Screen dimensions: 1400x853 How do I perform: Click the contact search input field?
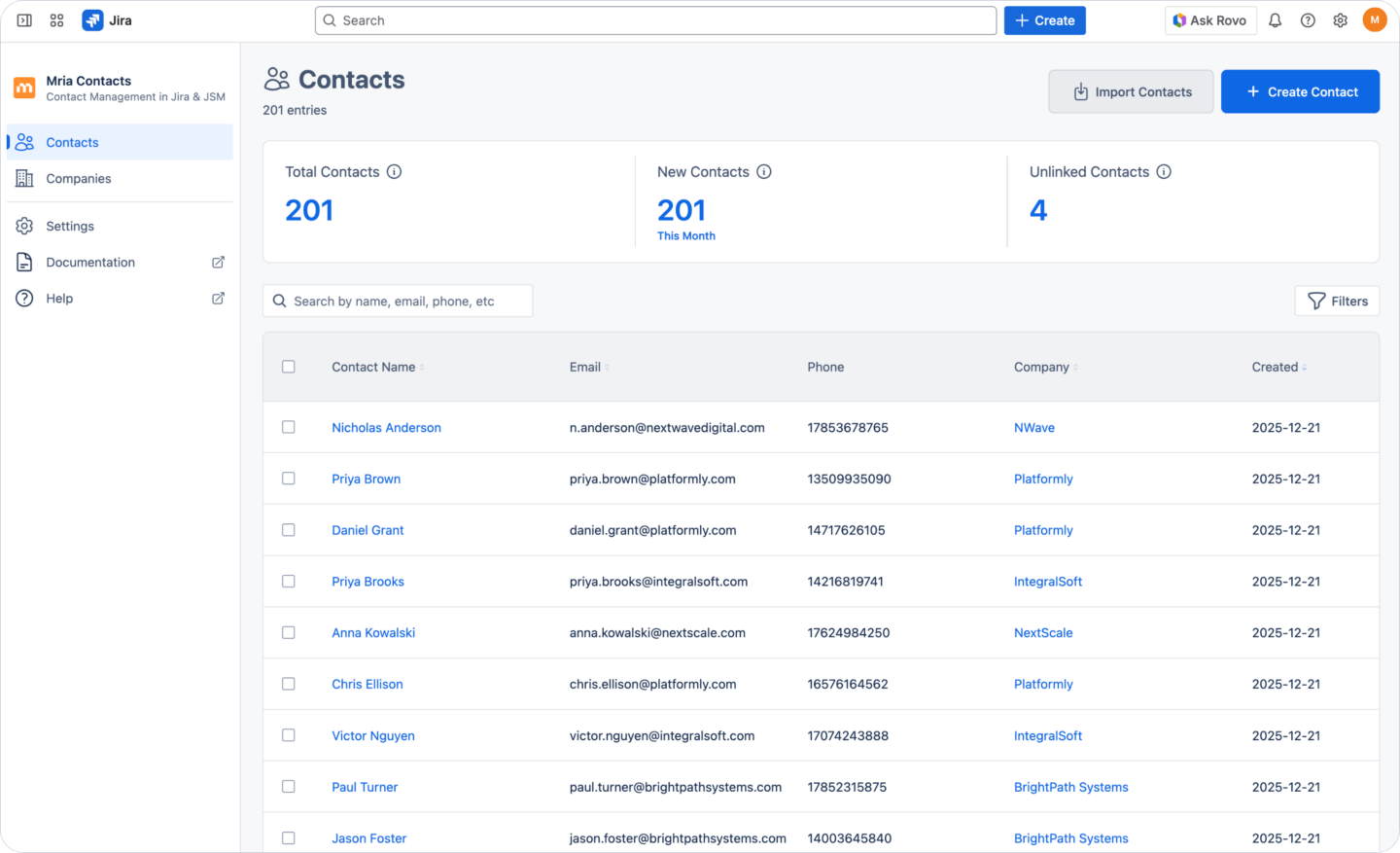pyautogui.click(x=398, y=301)
